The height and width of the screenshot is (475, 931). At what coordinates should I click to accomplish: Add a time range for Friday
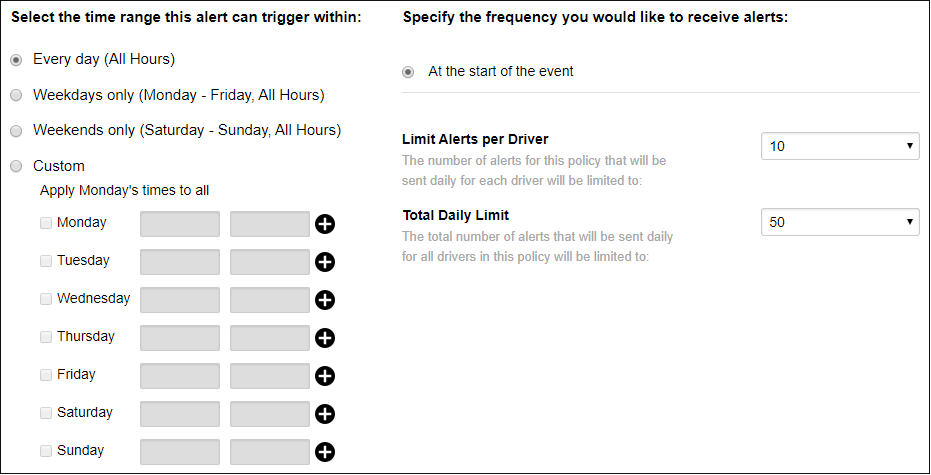coord(325,376)
